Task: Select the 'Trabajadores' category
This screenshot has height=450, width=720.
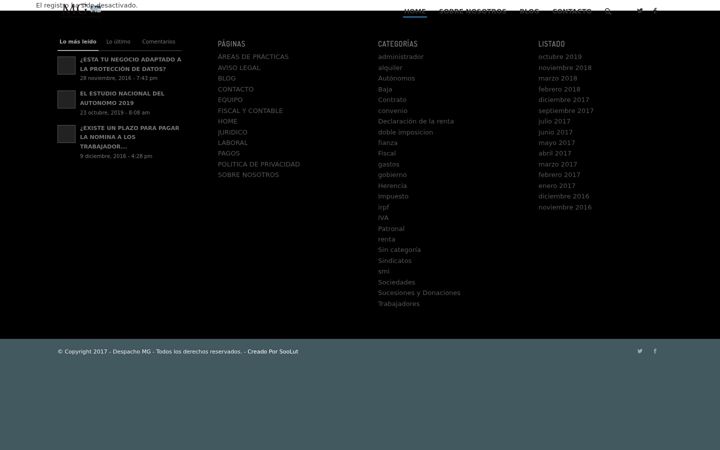Action: (399, 304)
